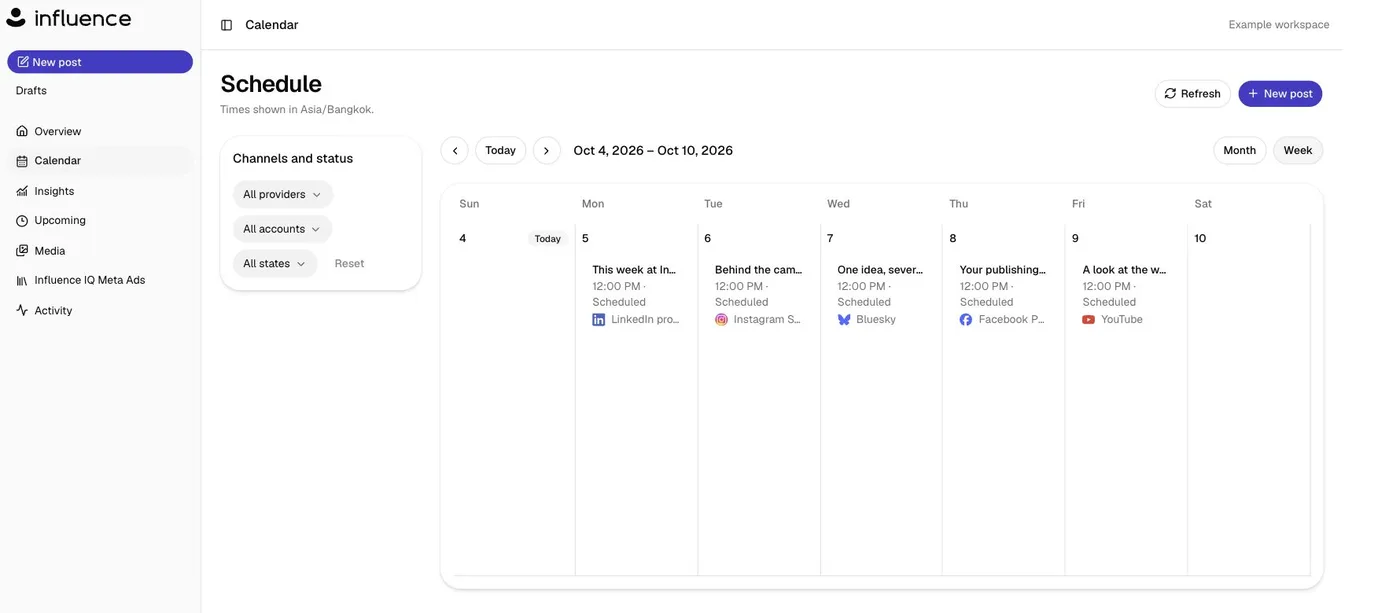Select the Week view
1400x613 pixels.
click(1298, 151)
